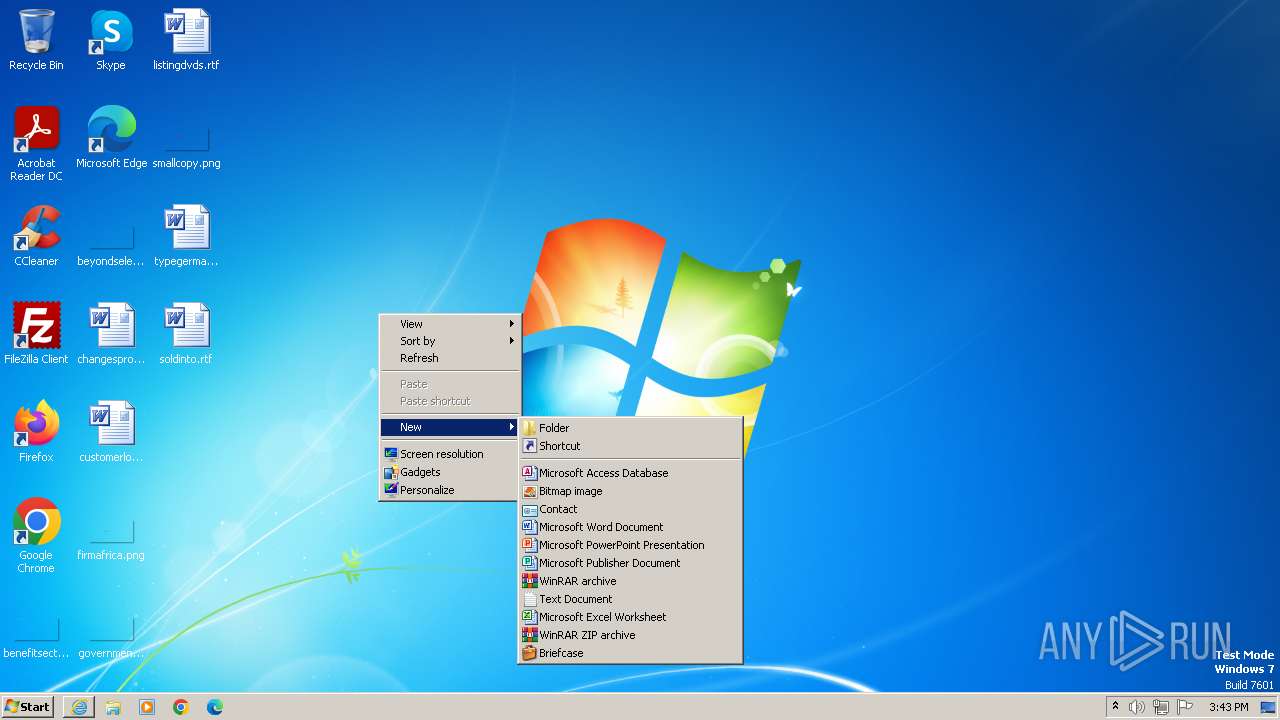Select the Skype desktop shortcut
1280x720 pixels.
[111, 40]
